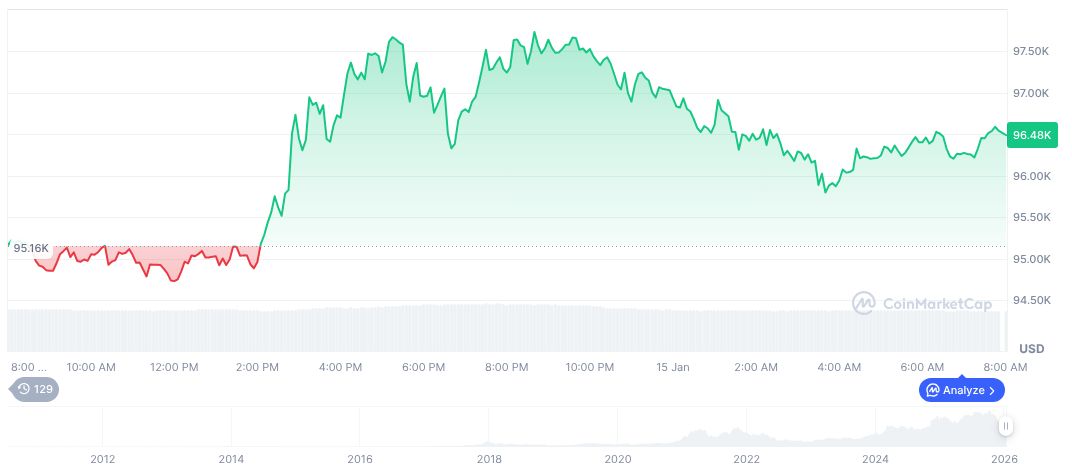
Task: Click the 4:00 AM time axis label
Action: coord(839,367)
